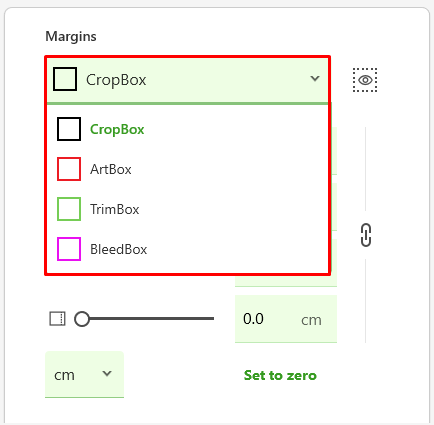Click the 0.0 cm margin input field
Viewport: 434px width, 425px height.
pos(286,319)
